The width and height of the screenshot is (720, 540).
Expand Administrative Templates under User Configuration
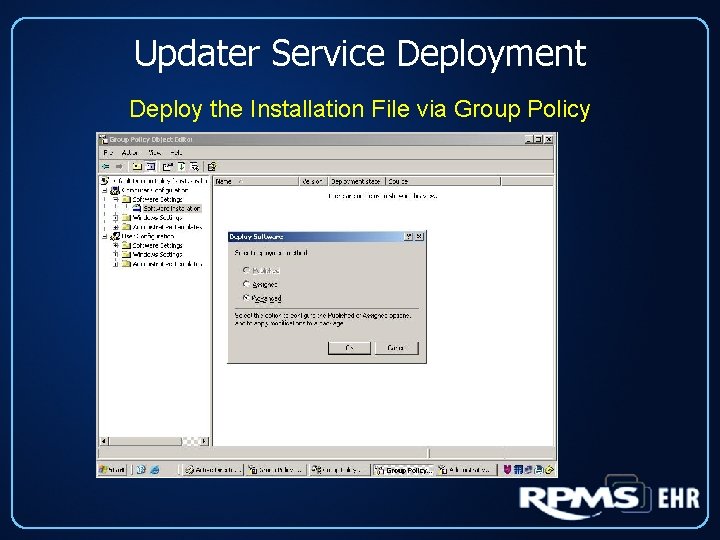point(116,264)
